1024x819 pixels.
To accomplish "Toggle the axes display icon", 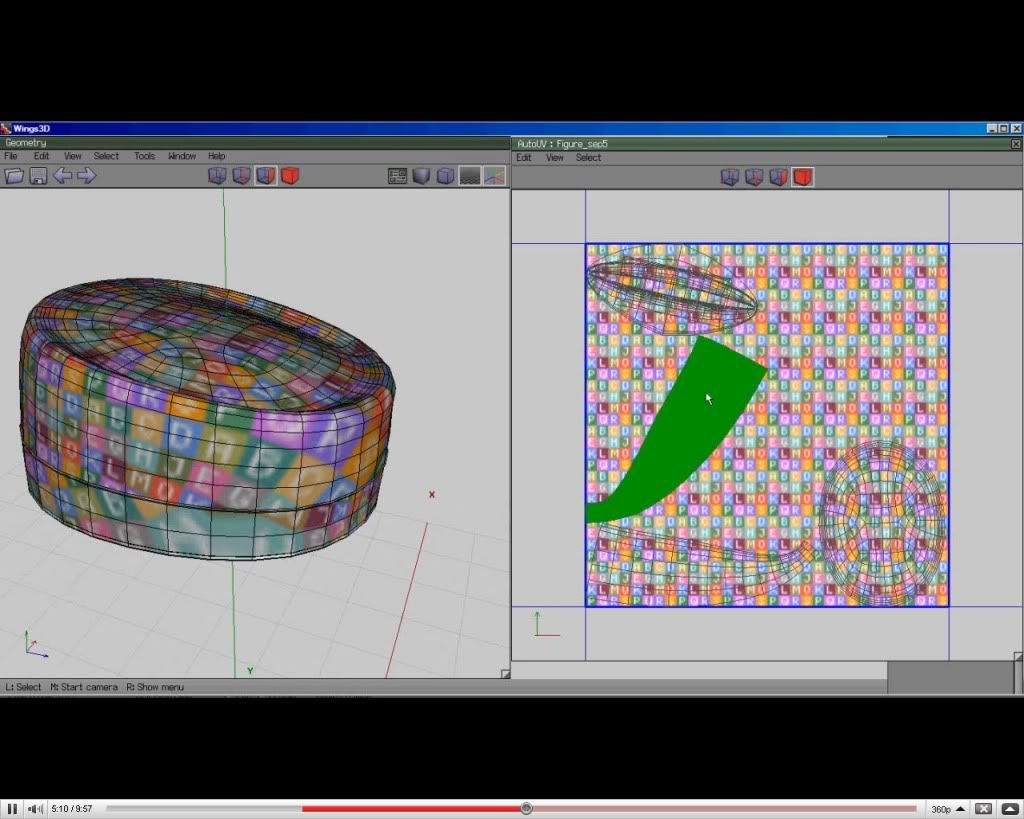I will click(495, 176).
